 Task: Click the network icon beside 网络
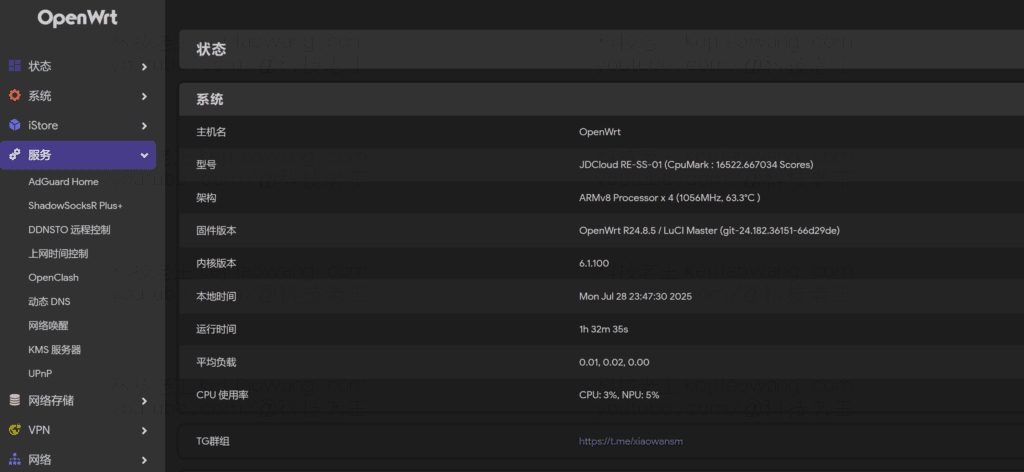coord(14,460)
